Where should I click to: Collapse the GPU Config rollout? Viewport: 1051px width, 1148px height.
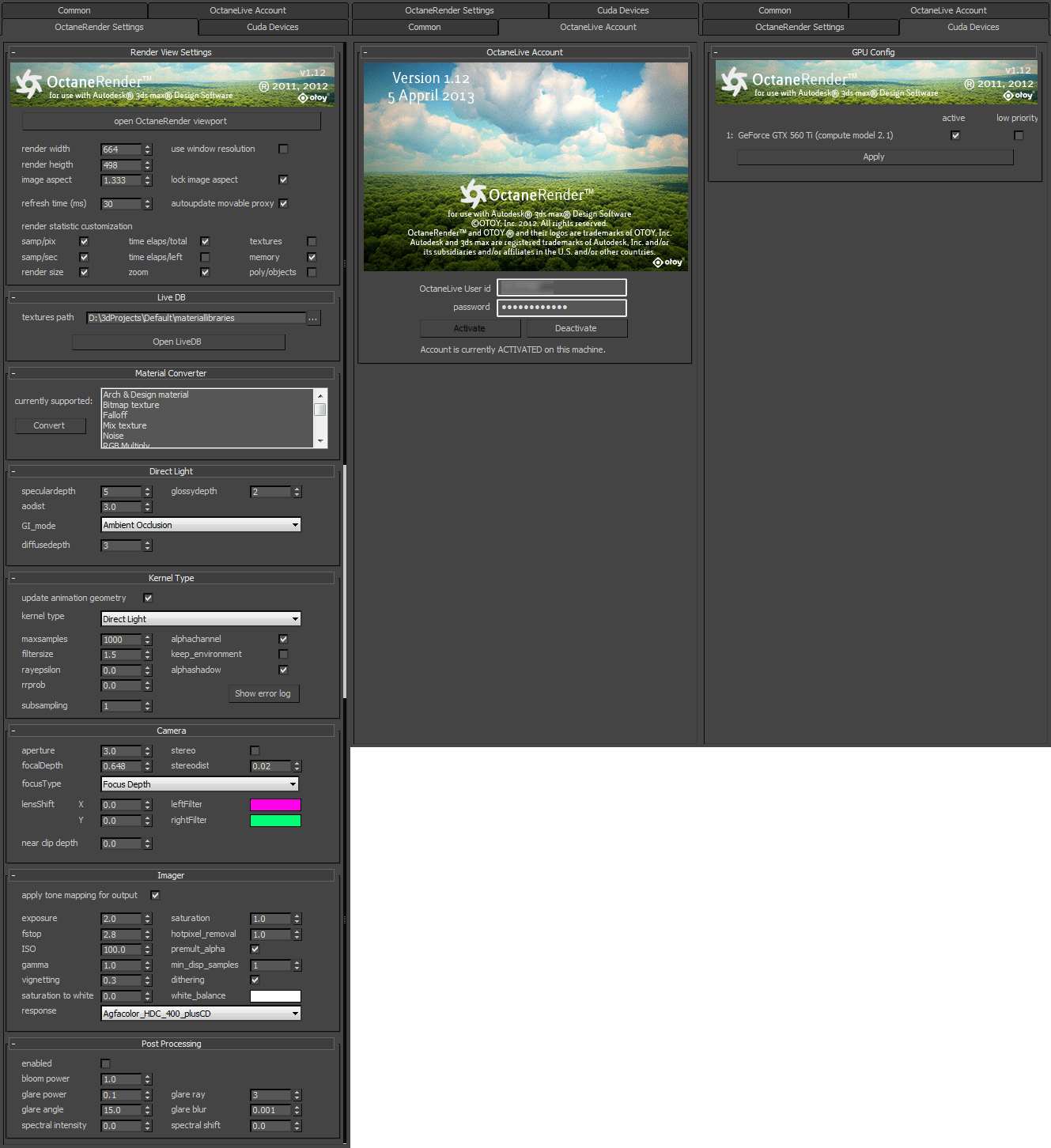[873, 52]
